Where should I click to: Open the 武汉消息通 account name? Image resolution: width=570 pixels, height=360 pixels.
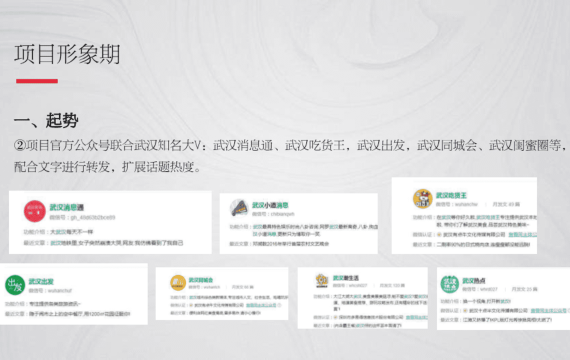pyautogui.click(x=67, y=207)
